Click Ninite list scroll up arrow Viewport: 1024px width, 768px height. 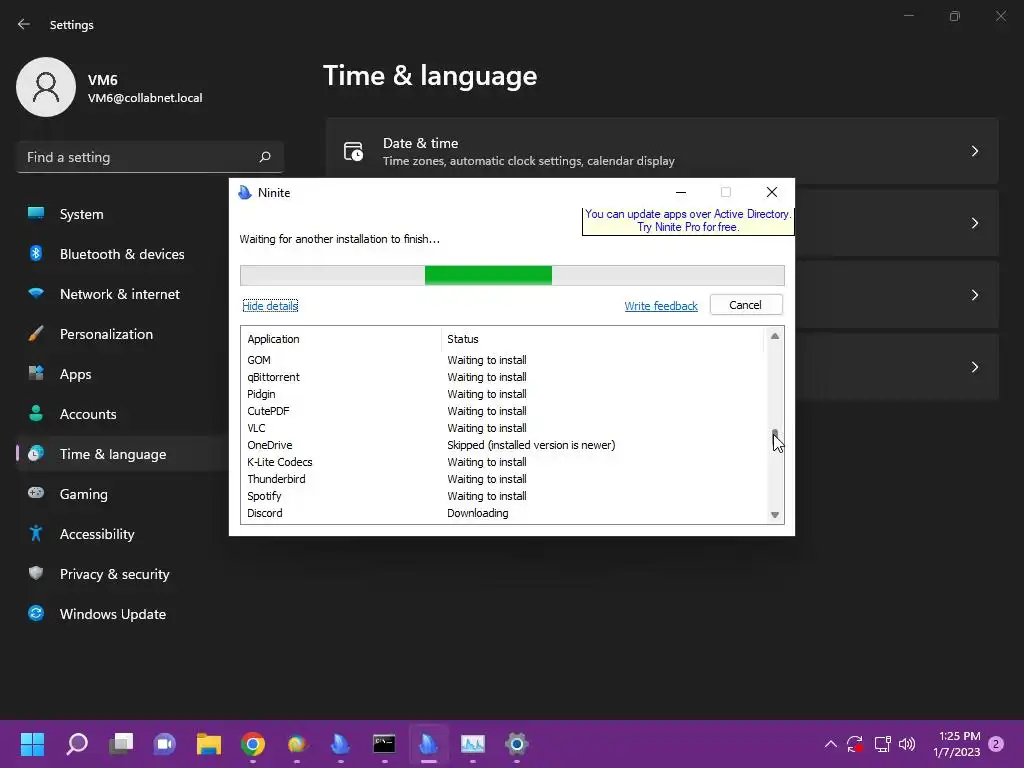[x=775, y=336]
